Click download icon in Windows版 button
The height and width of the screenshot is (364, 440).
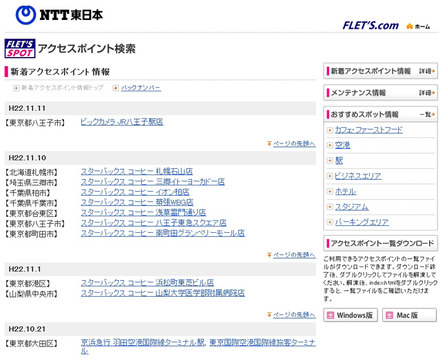tap(331, 315)
